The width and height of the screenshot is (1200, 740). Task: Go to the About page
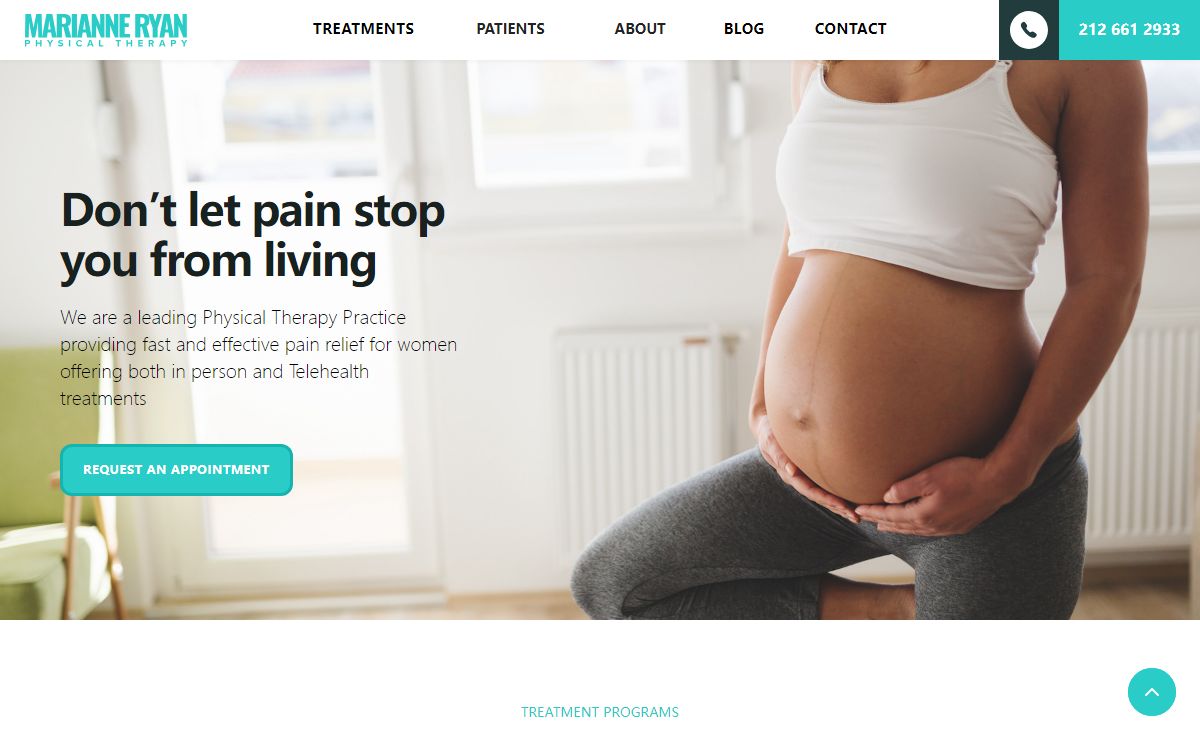(640, 29)
